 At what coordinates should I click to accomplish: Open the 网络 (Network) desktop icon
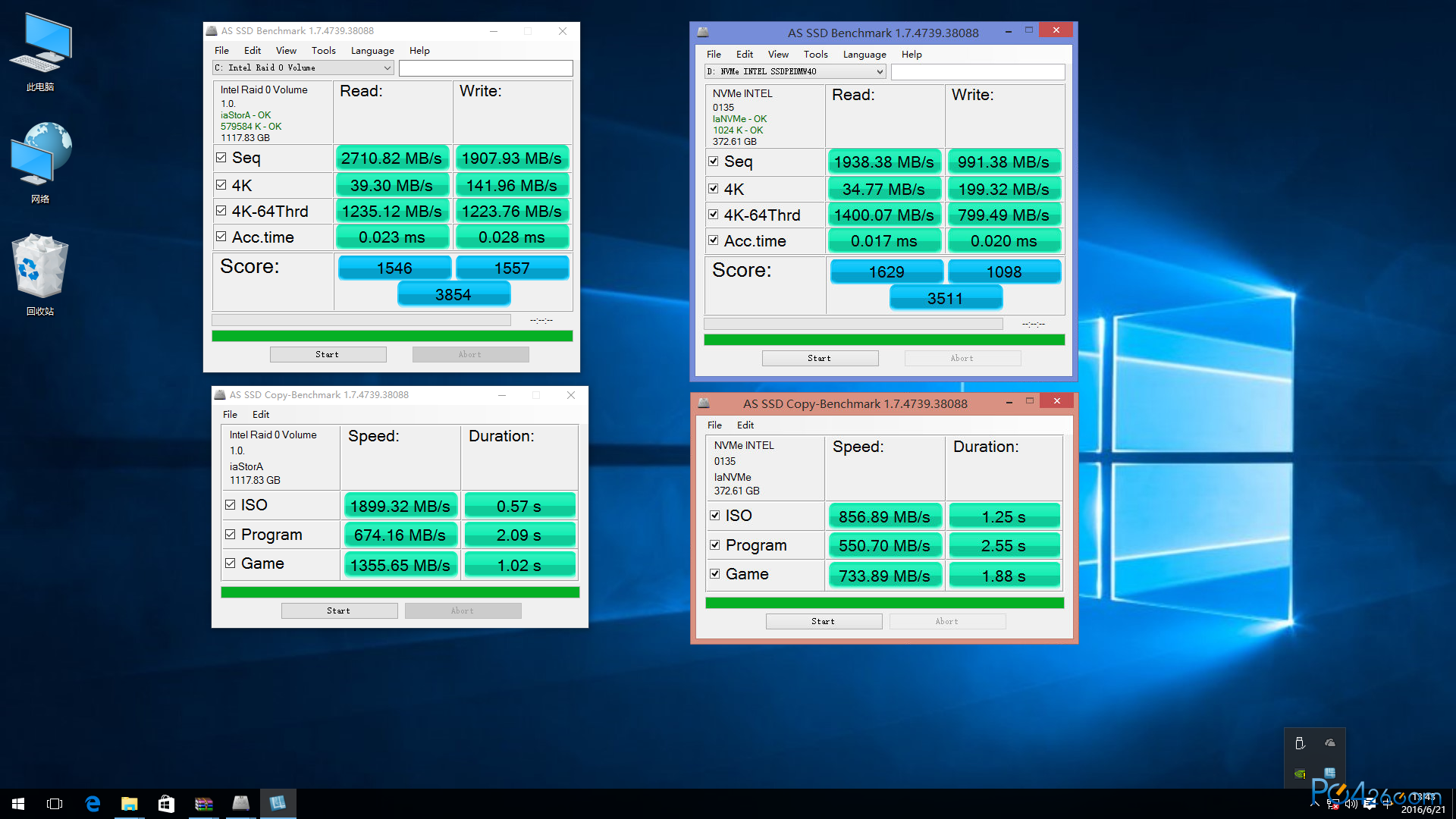pos(40,163)
